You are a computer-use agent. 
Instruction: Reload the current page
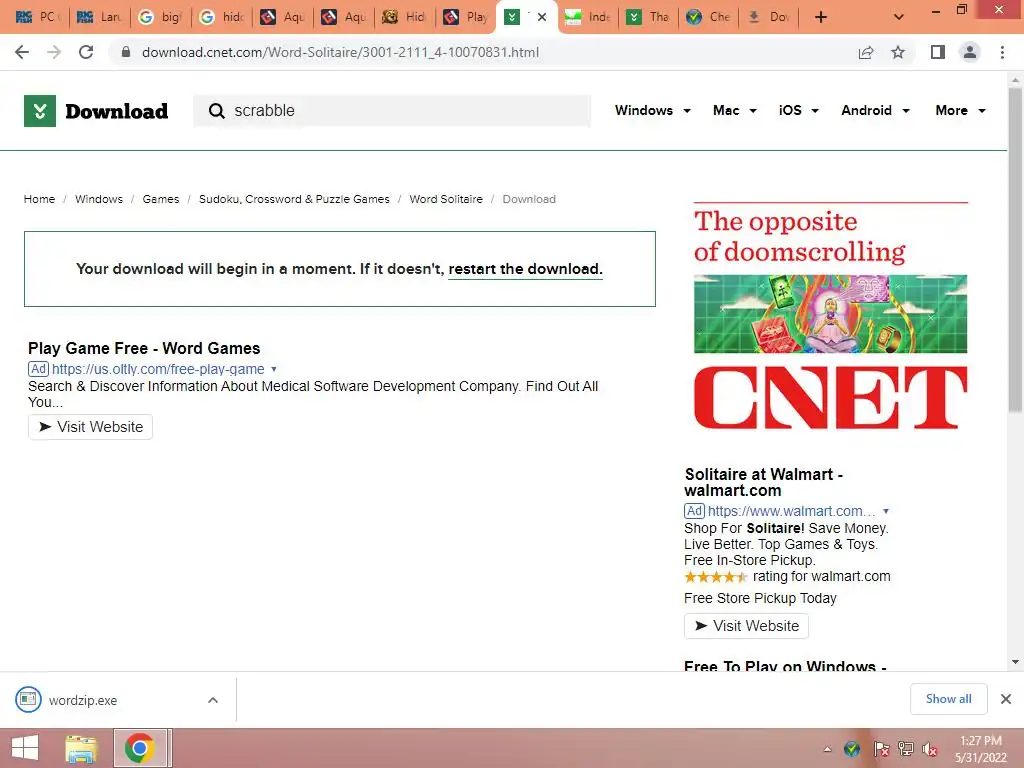[86, 52]
